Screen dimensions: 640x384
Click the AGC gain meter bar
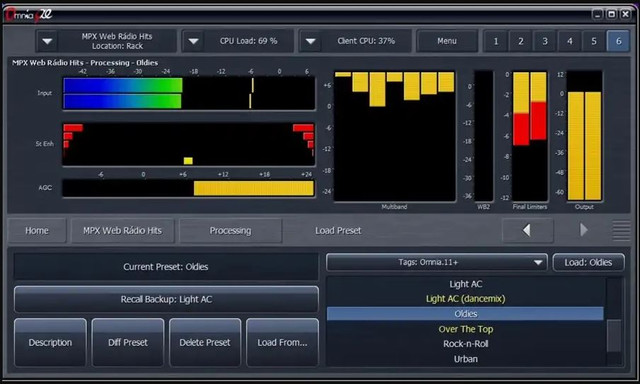189,189
